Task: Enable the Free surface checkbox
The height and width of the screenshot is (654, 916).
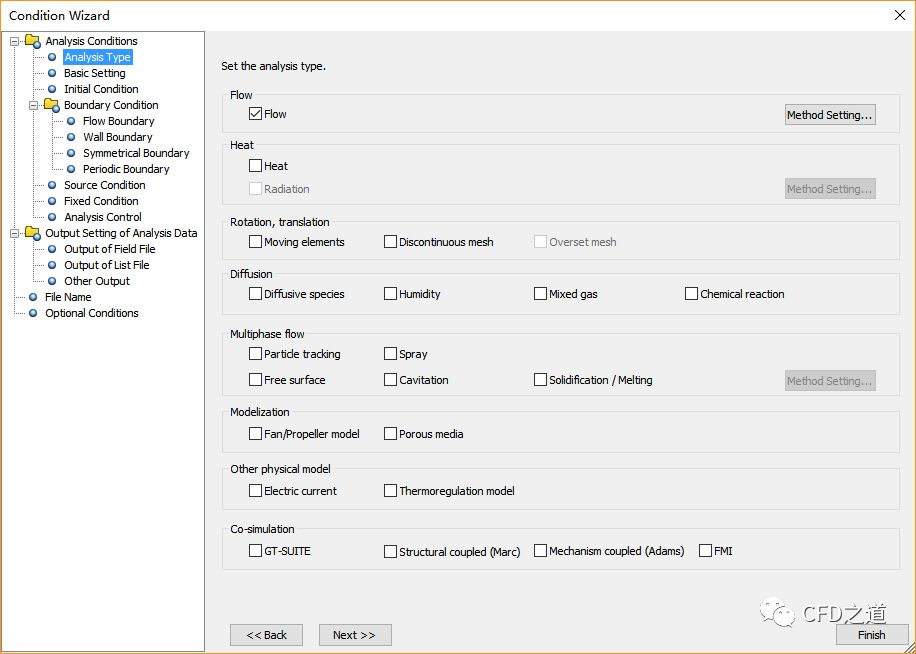Action: pos(256,380)
